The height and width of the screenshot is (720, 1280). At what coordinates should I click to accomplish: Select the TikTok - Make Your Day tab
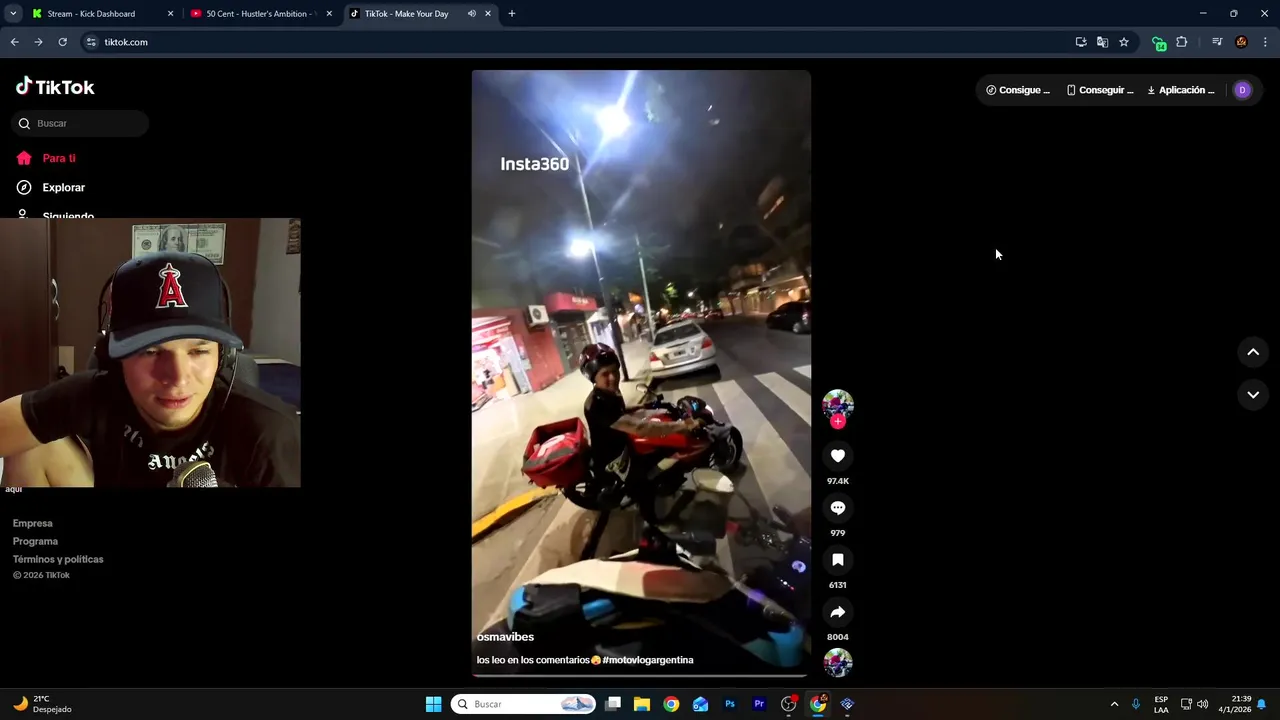coord(406,14)
